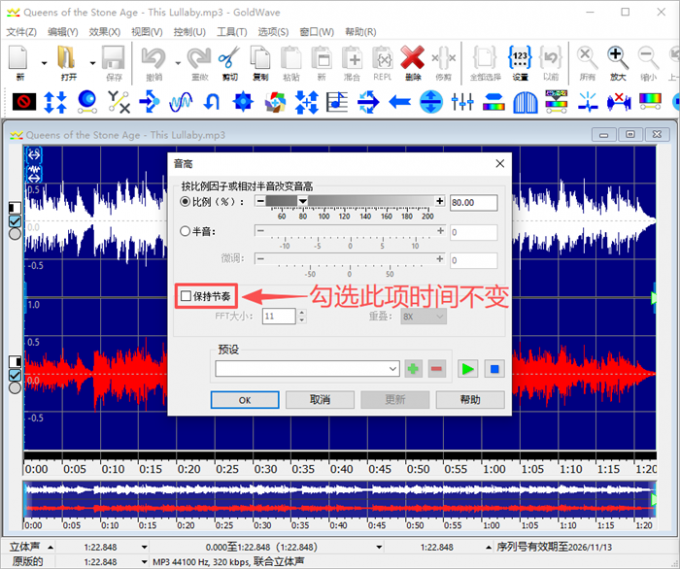Screen dimensions: 680x569
Task: Click the green play preview button
Action: (468, 369)
